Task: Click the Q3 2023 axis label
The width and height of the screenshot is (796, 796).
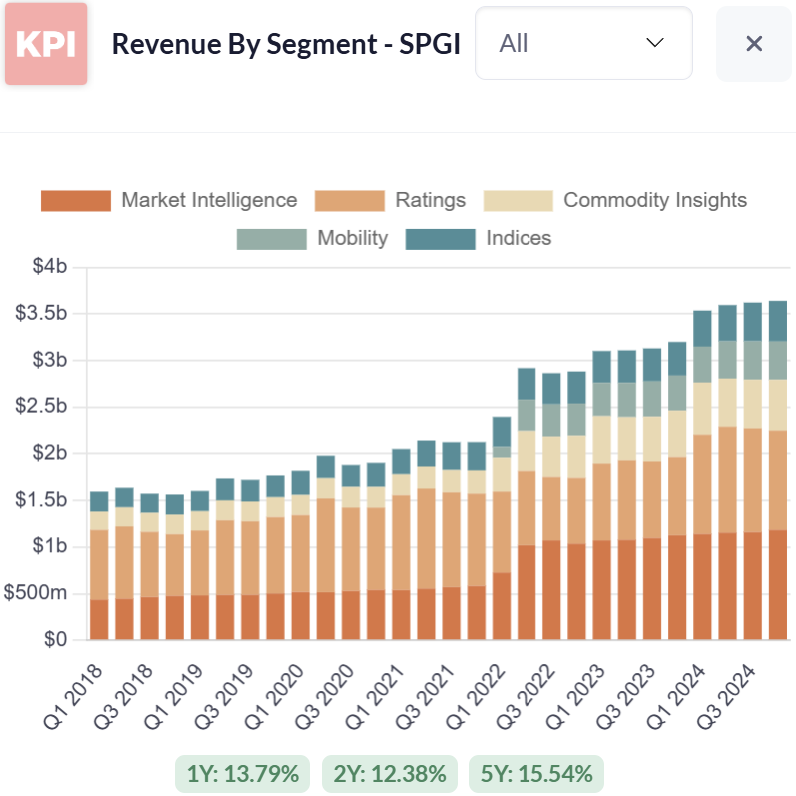Action: coord(626,696)
